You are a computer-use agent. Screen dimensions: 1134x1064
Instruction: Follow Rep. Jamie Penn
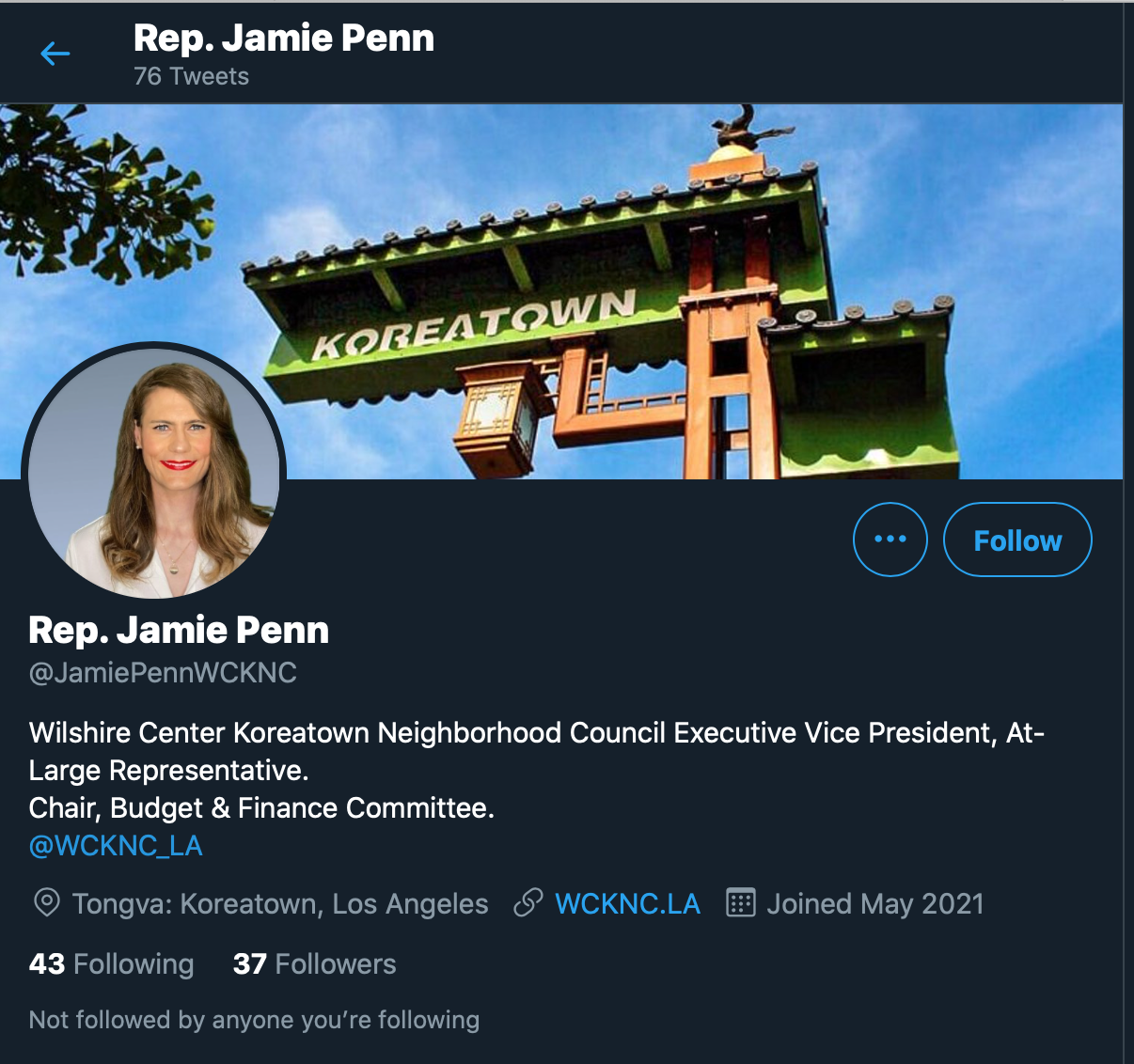1017,540
